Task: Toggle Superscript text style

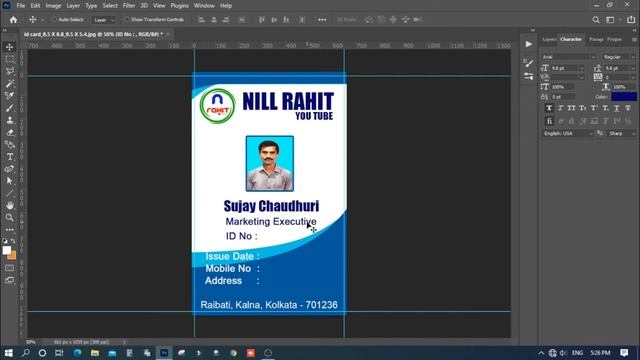Action: click(594, 108)
